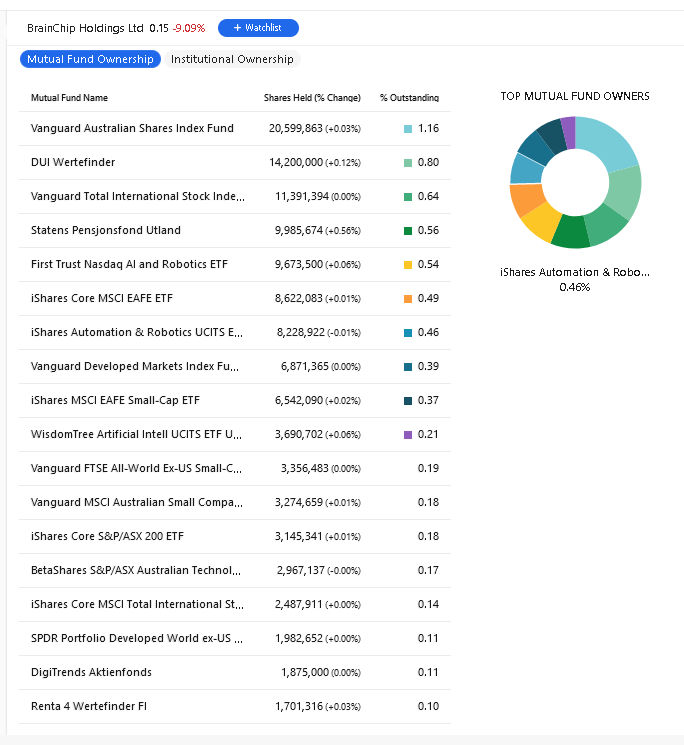Switch to Institutional Ownership tab

pyautogui.click(x=232, y=59)
